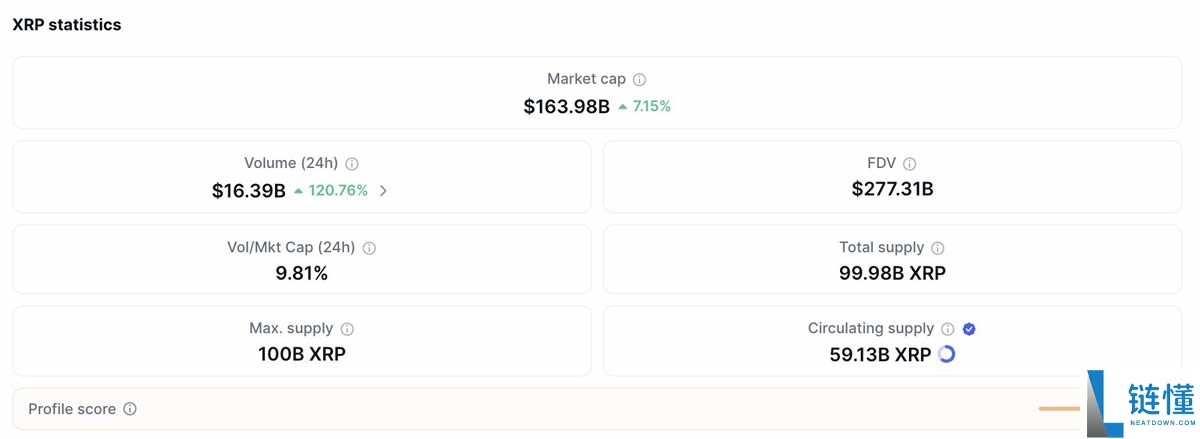Click the FDV info icon
The image size is (1200, 439).
(x=909, y=164)
